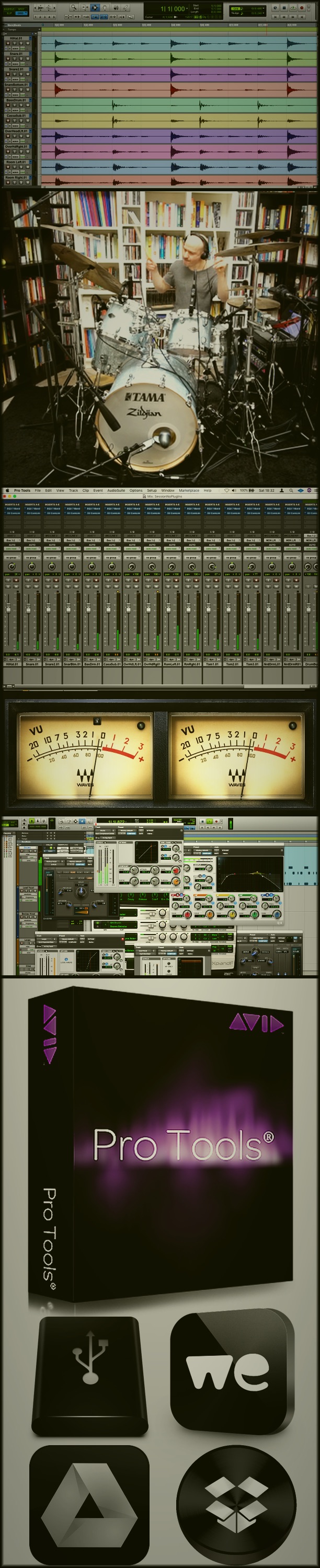
Task: Click the red Record button in Edit window transport
Action: pos(301,7)
